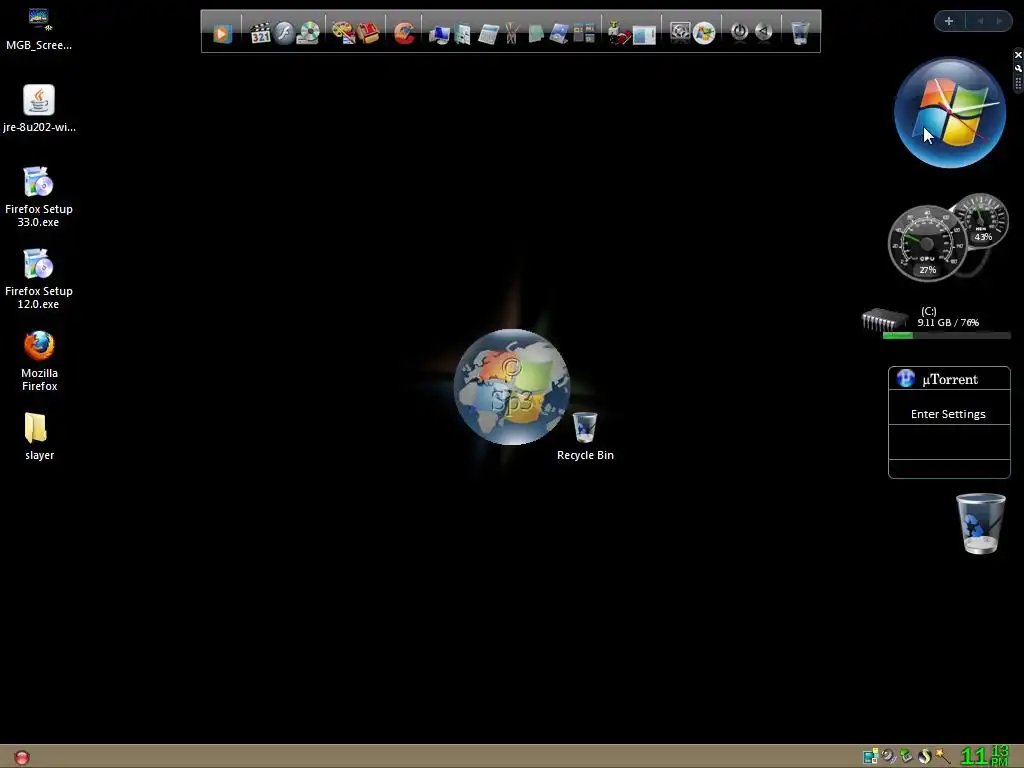
Task: Click the green taskbar clock 11:13 PM
Action: 985,756
